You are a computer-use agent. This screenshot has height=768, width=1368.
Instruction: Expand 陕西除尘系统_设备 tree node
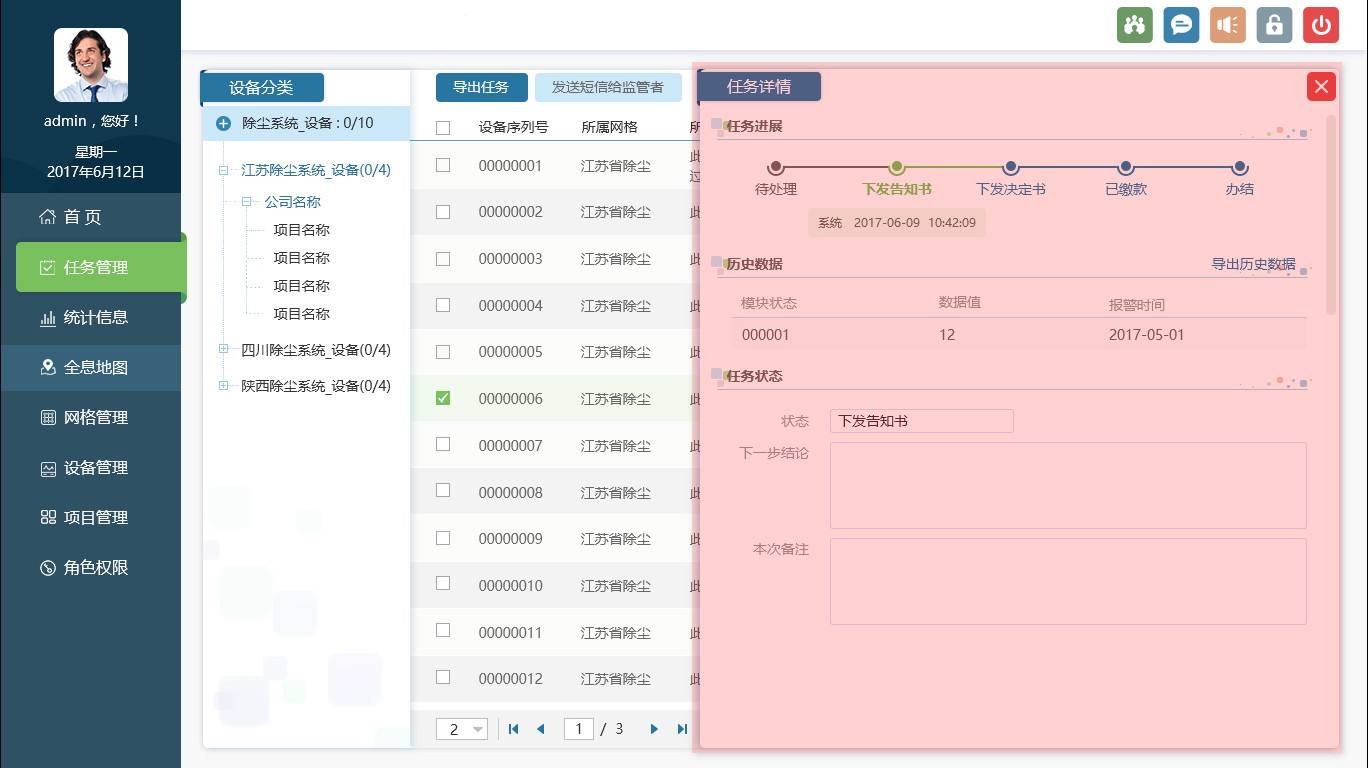point(223,386)
